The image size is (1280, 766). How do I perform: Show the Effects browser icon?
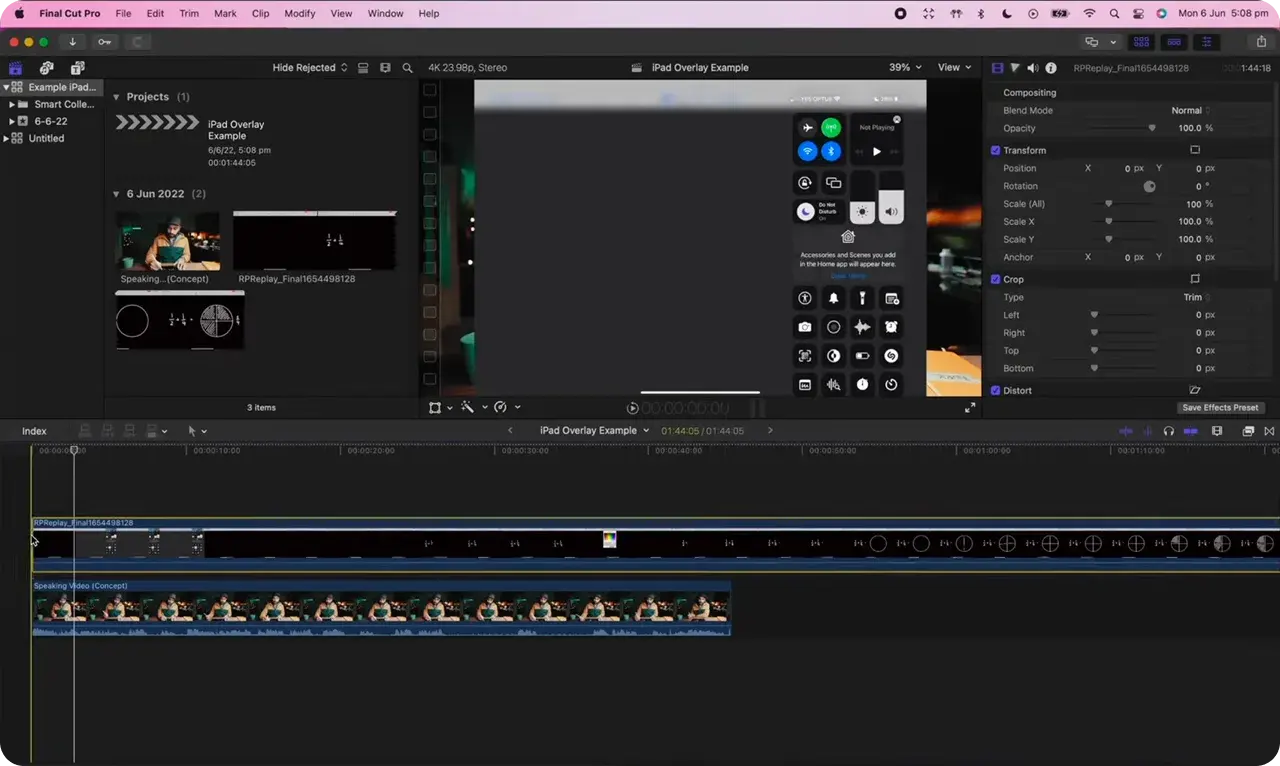tap(1248, 431)
